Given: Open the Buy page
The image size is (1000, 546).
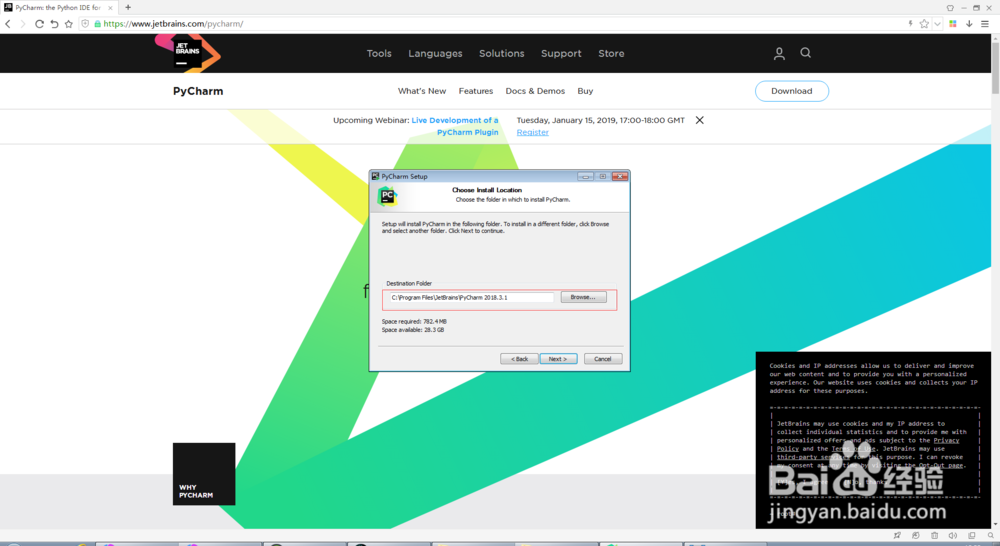Looking at the screenshot, I should 585,91.
